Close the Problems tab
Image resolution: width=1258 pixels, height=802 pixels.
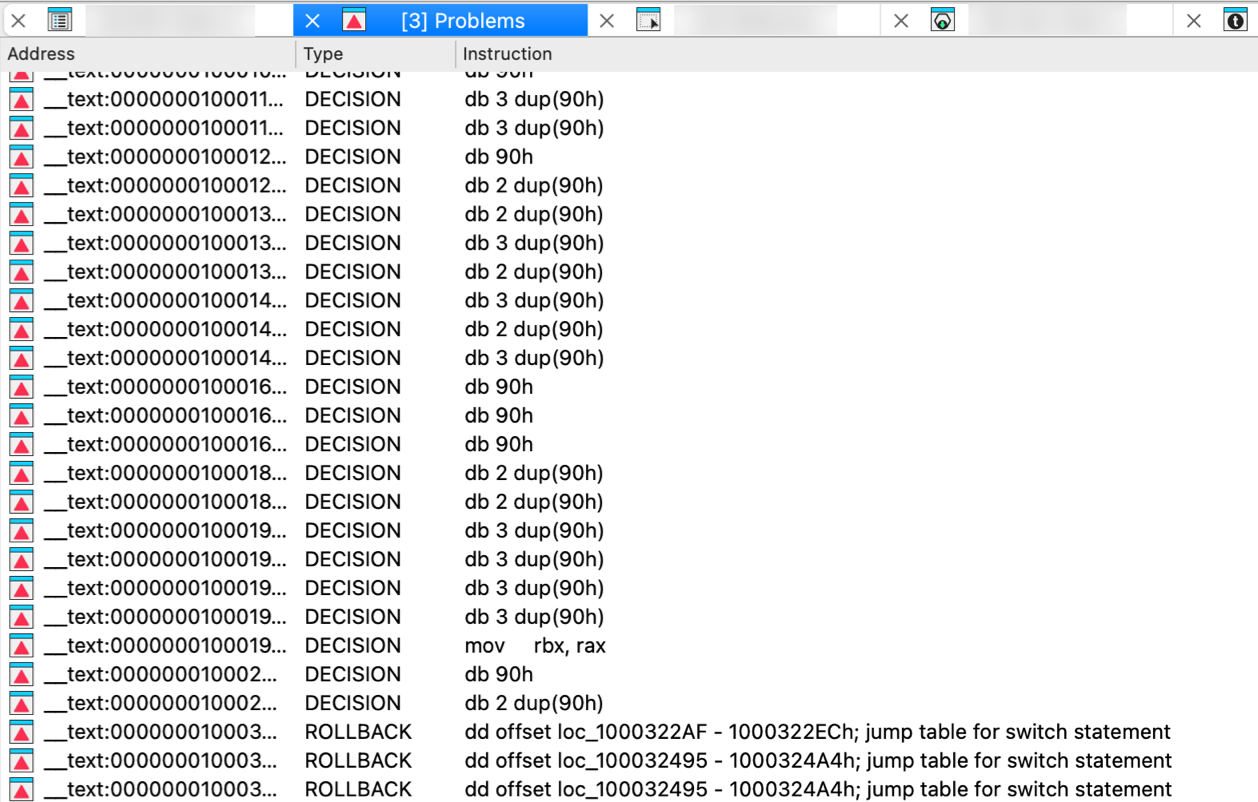313,21
